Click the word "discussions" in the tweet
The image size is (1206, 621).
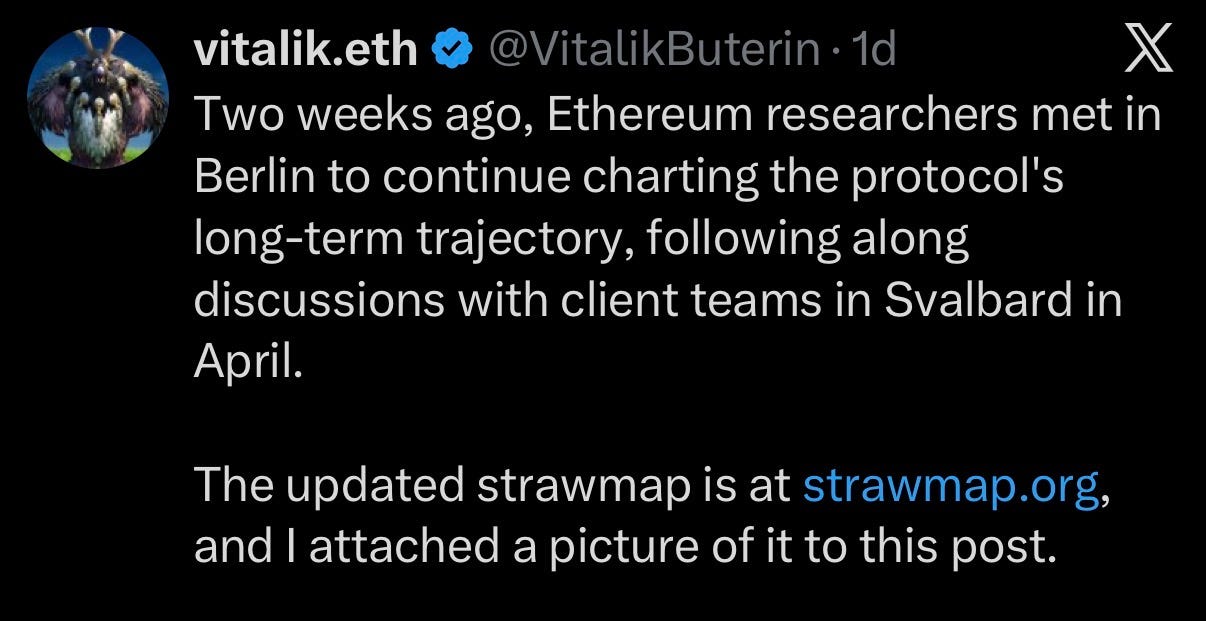(320, 301)
